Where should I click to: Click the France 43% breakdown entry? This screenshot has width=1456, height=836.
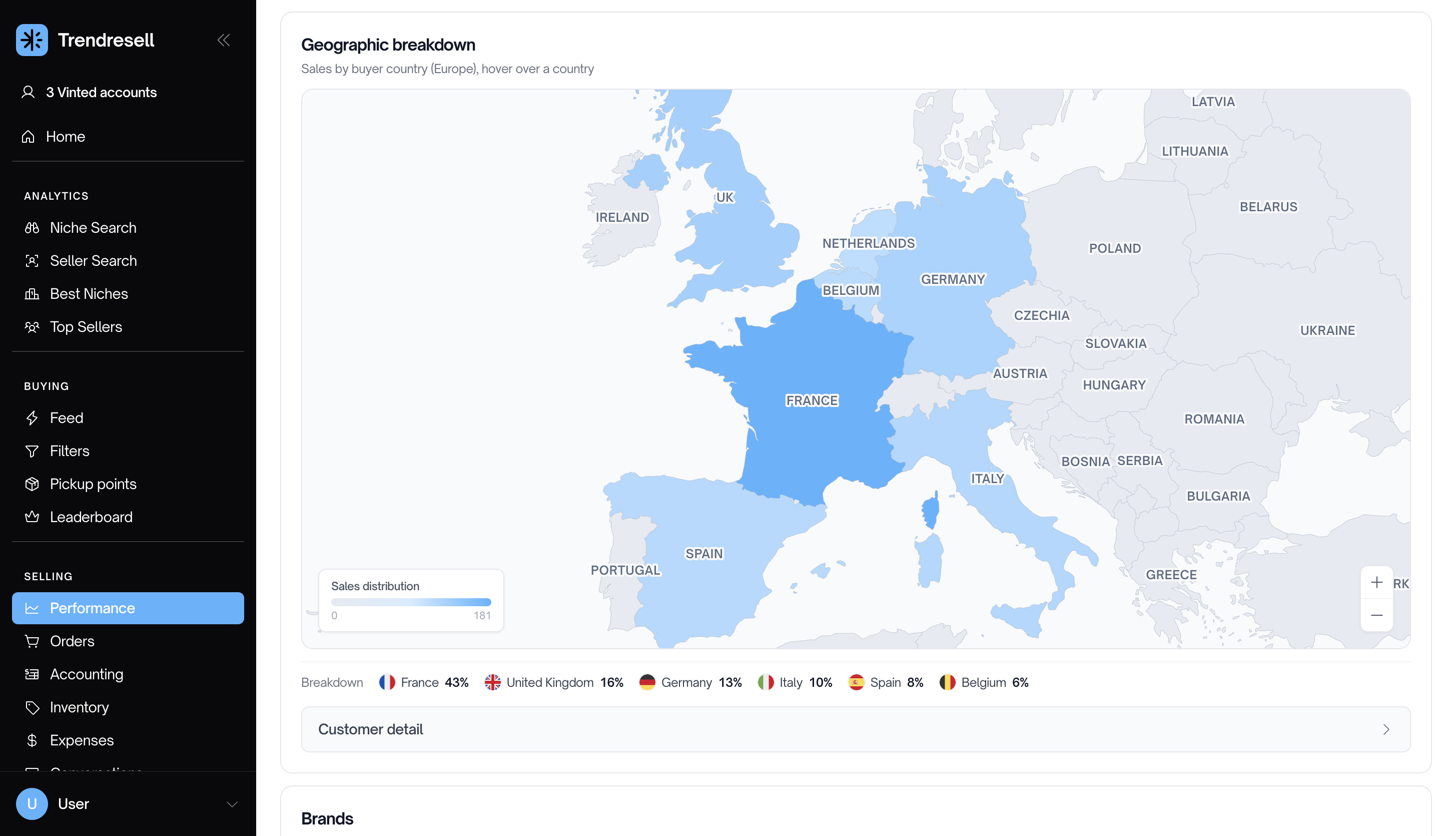coord(424,683)
